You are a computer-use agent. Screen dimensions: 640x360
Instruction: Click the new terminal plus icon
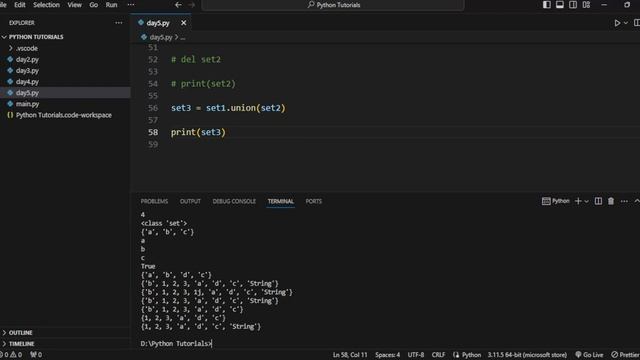coord(578,201)
